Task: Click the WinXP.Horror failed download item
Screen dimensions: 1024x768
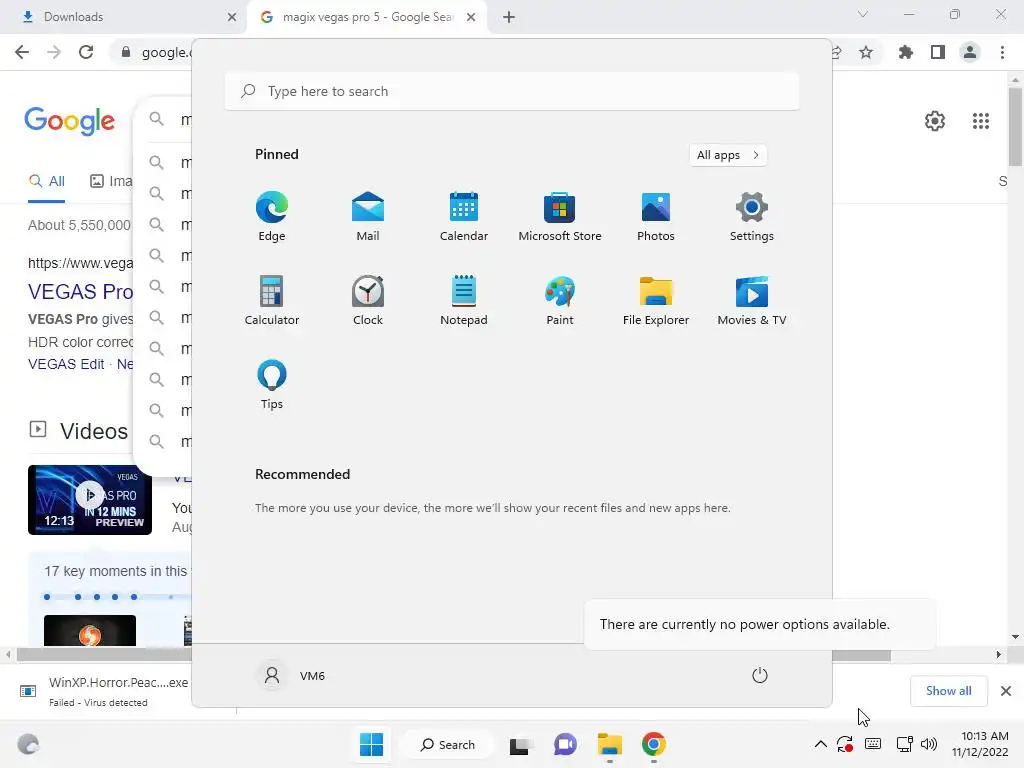Action: pos(104,691)
